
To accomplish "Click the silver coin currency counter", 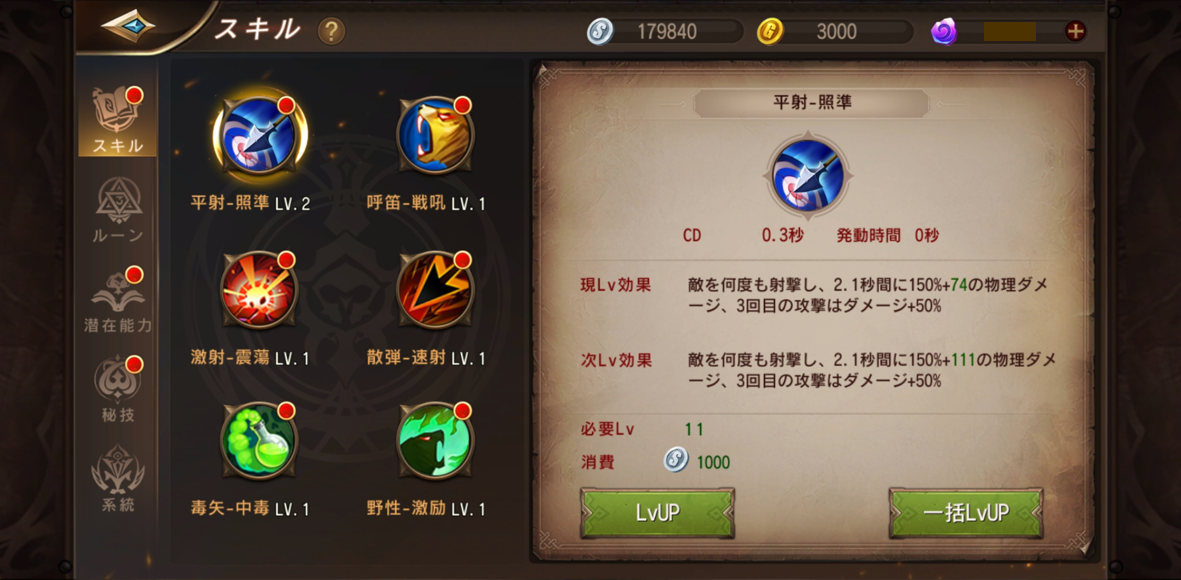I will pyautogui.click(x=665, y=31).
